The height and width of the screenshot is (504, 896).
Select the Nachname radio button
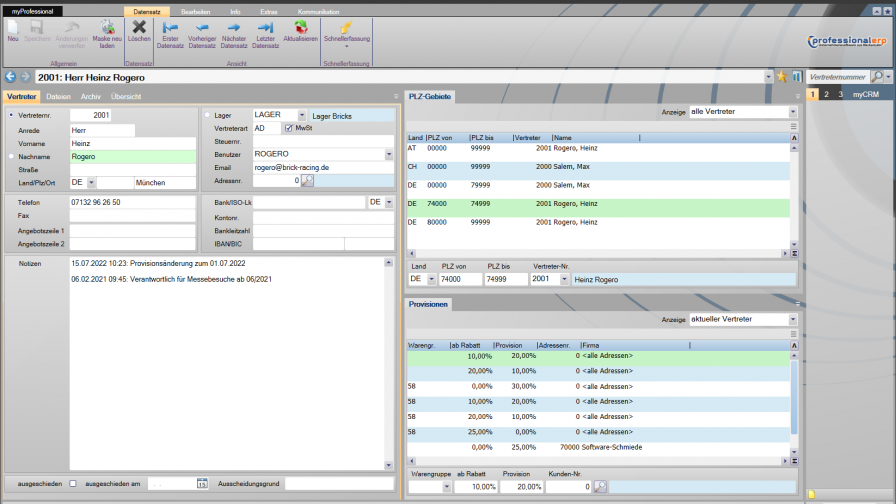11,156
